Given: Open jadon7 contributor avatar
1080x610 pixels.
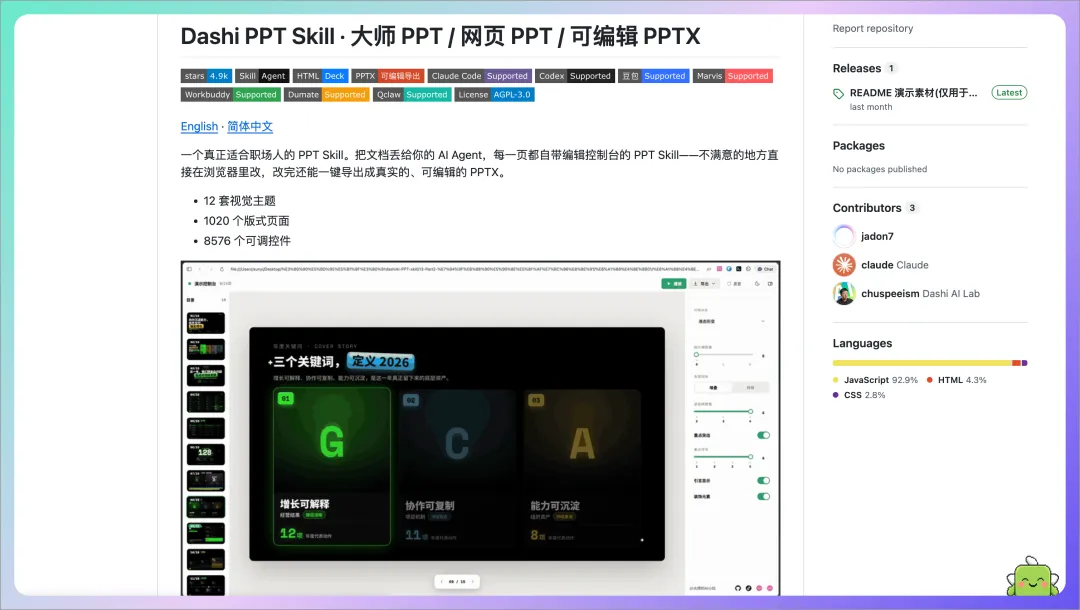Looking at the screenshot, I should pyautogui.click(x=844, y=236).
